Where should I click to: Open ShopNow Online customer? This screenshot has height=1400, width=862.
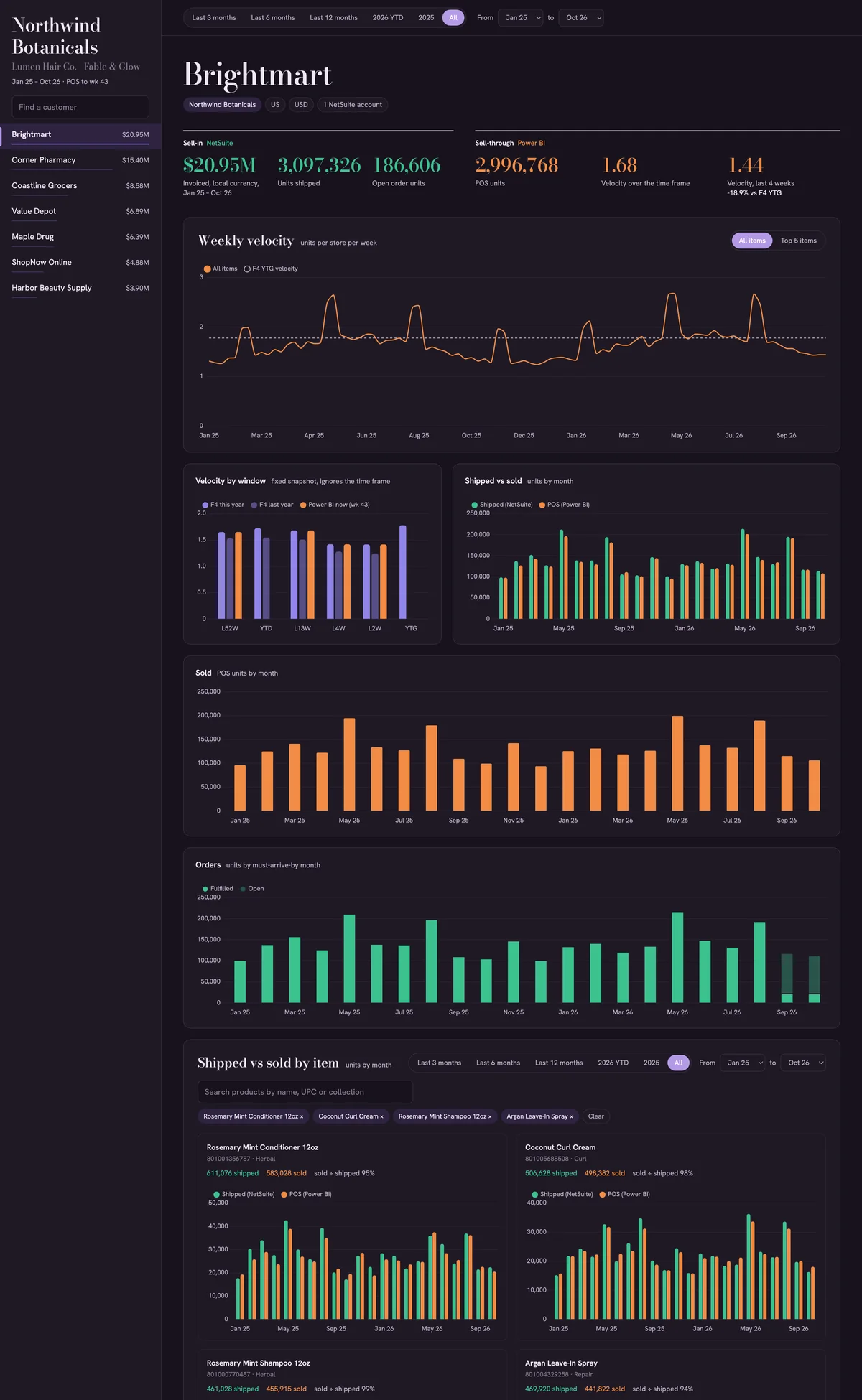point(80,263)
